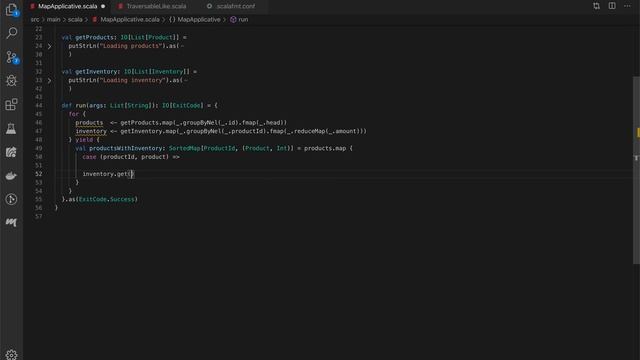Click the gear file icon on scalafmt.conf tab
This screenshot has height=360, width=640.
(209, 7)
